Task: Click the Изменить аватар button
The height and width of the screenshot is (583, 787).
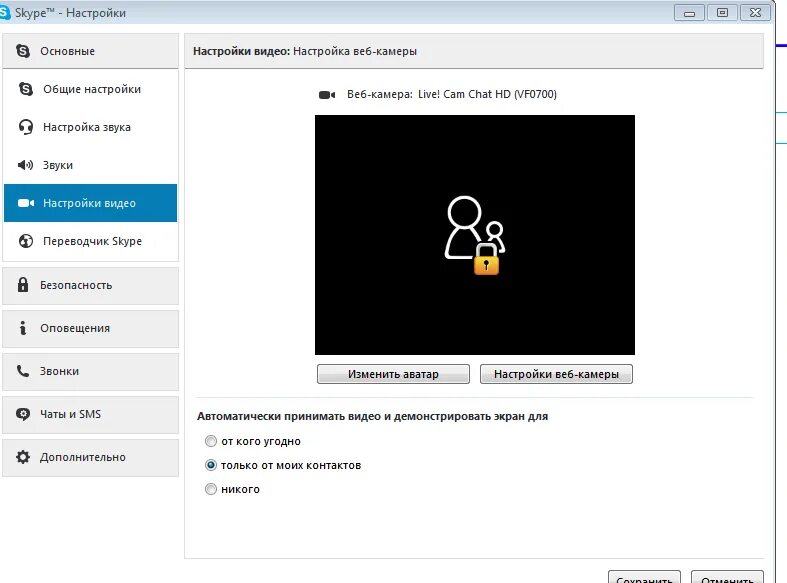Action: click(x=393, y=374)
